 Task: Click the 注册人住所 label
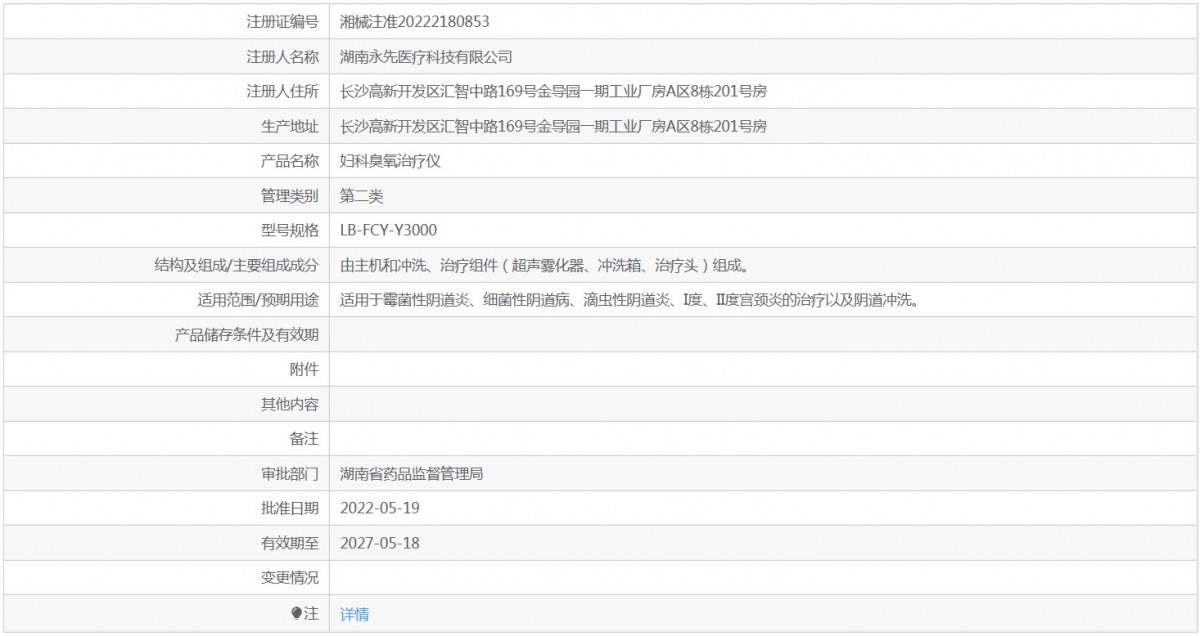tap(282, 92)
